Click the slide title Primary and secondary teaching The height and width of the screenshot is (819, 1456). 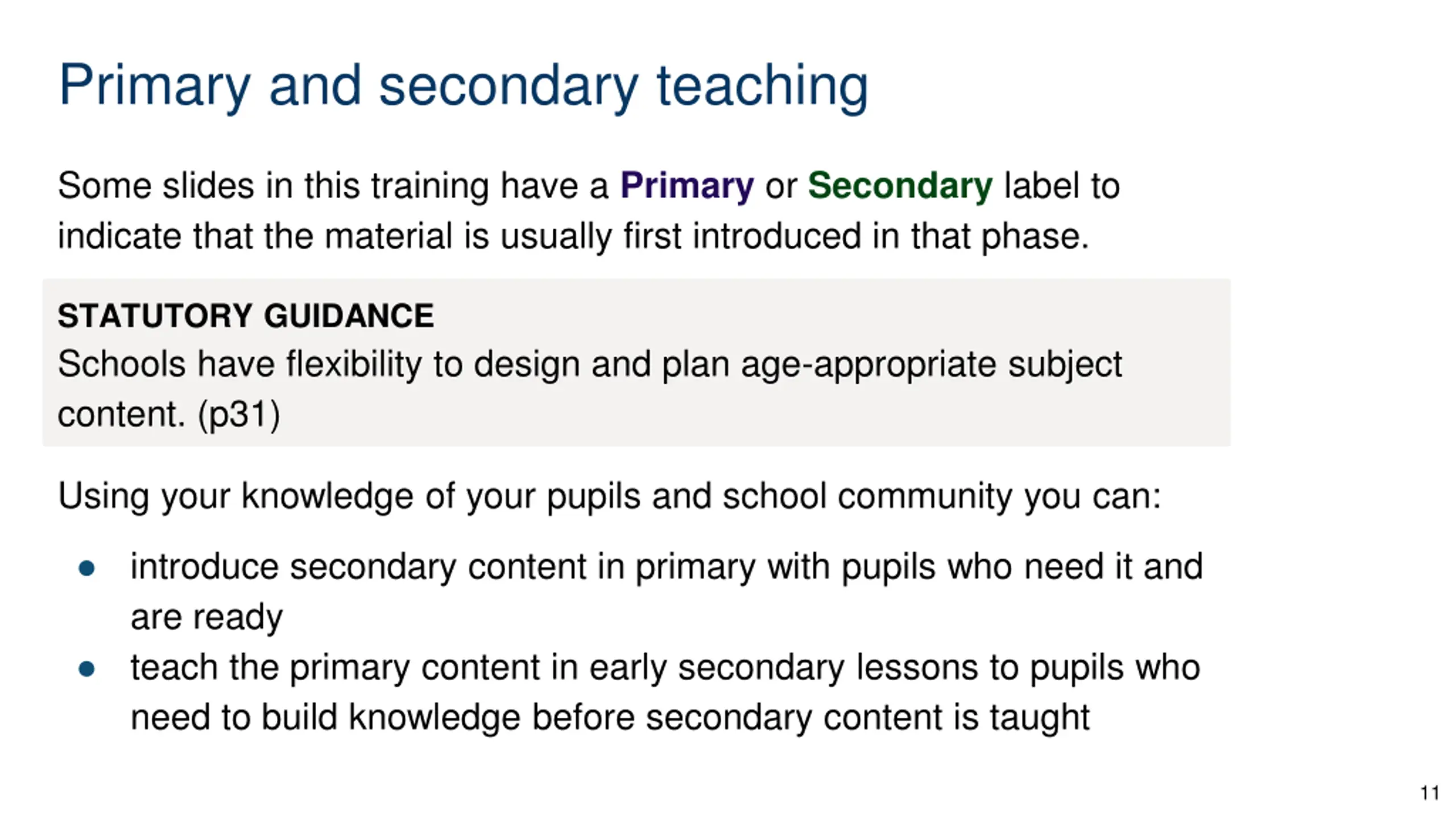(463, 86)
